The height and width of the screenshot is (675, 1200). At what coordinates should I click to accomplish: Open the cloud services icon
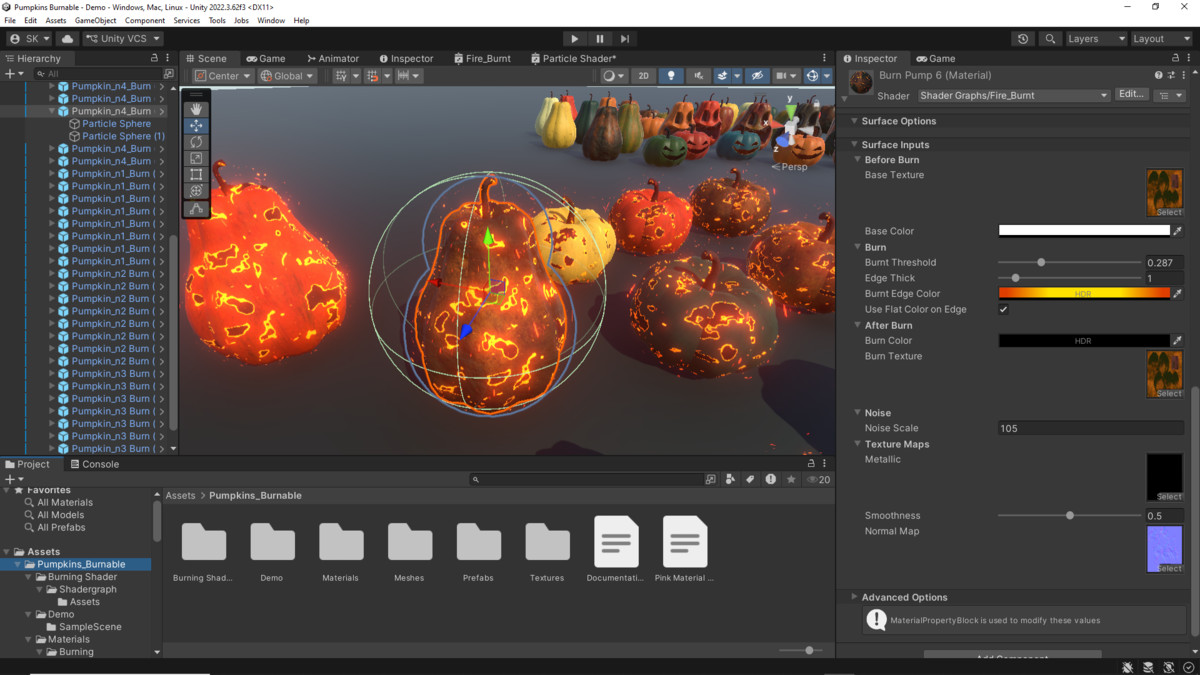(67, 39)
